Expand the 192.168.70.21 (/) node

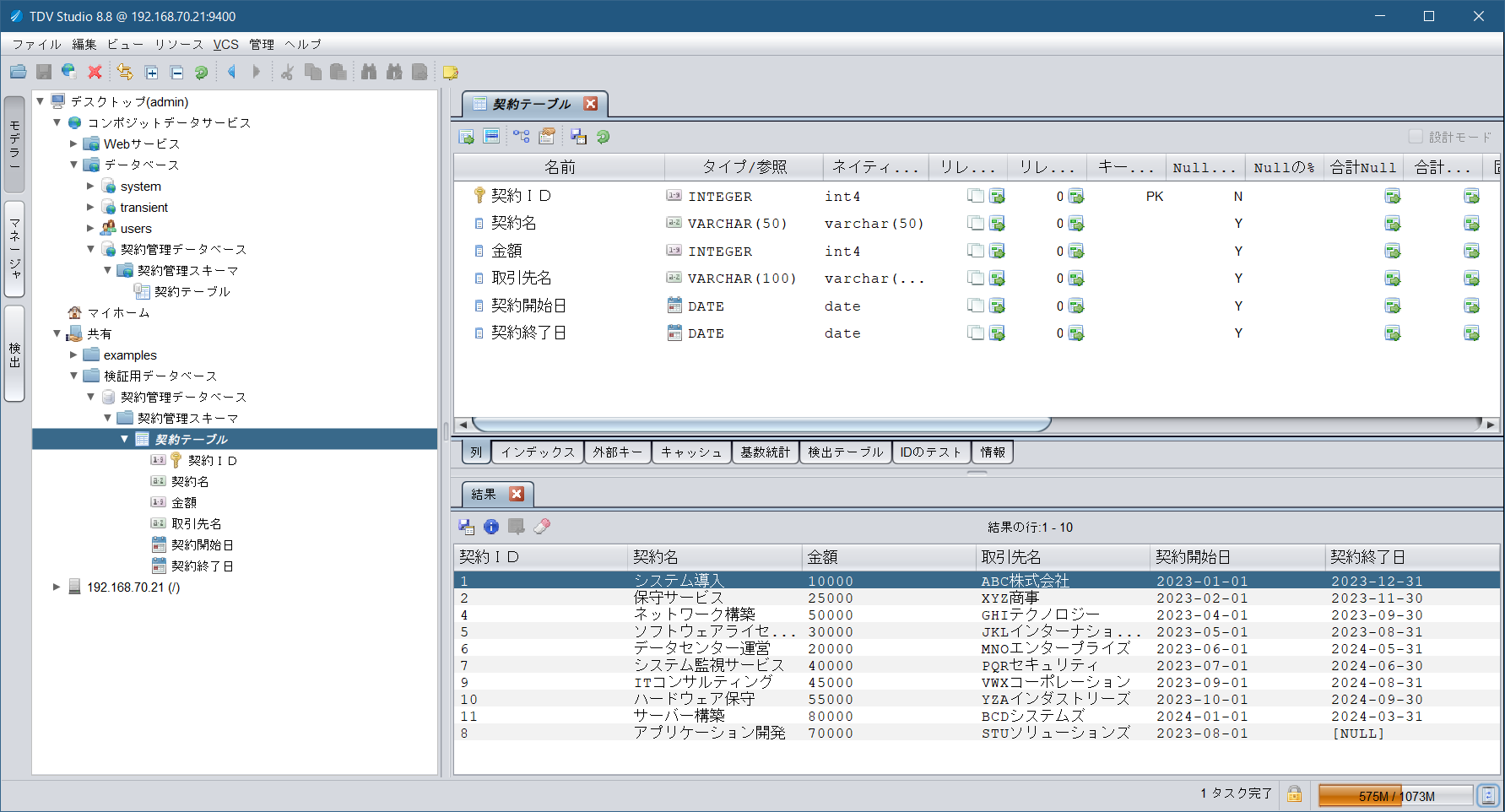57,587
